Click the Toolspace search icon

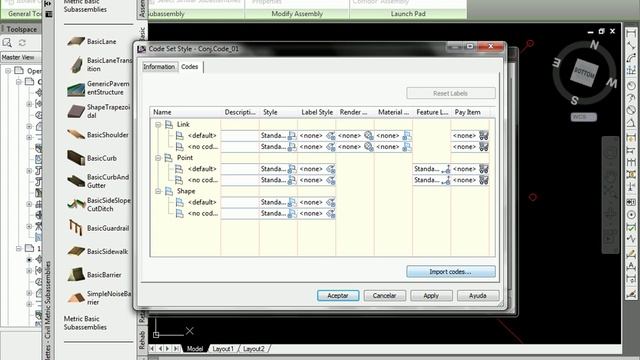7,42
